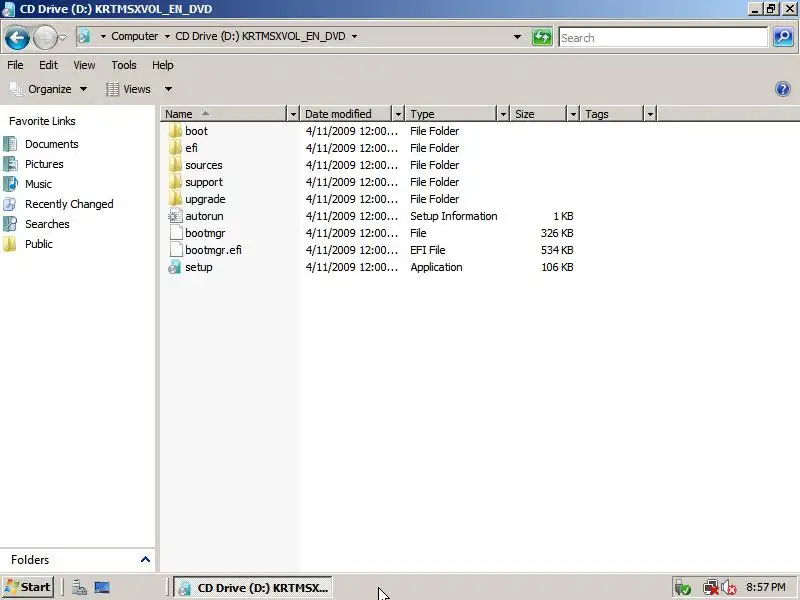
Task: Expand the arrow after Computer in address bar
Action: 167,36
